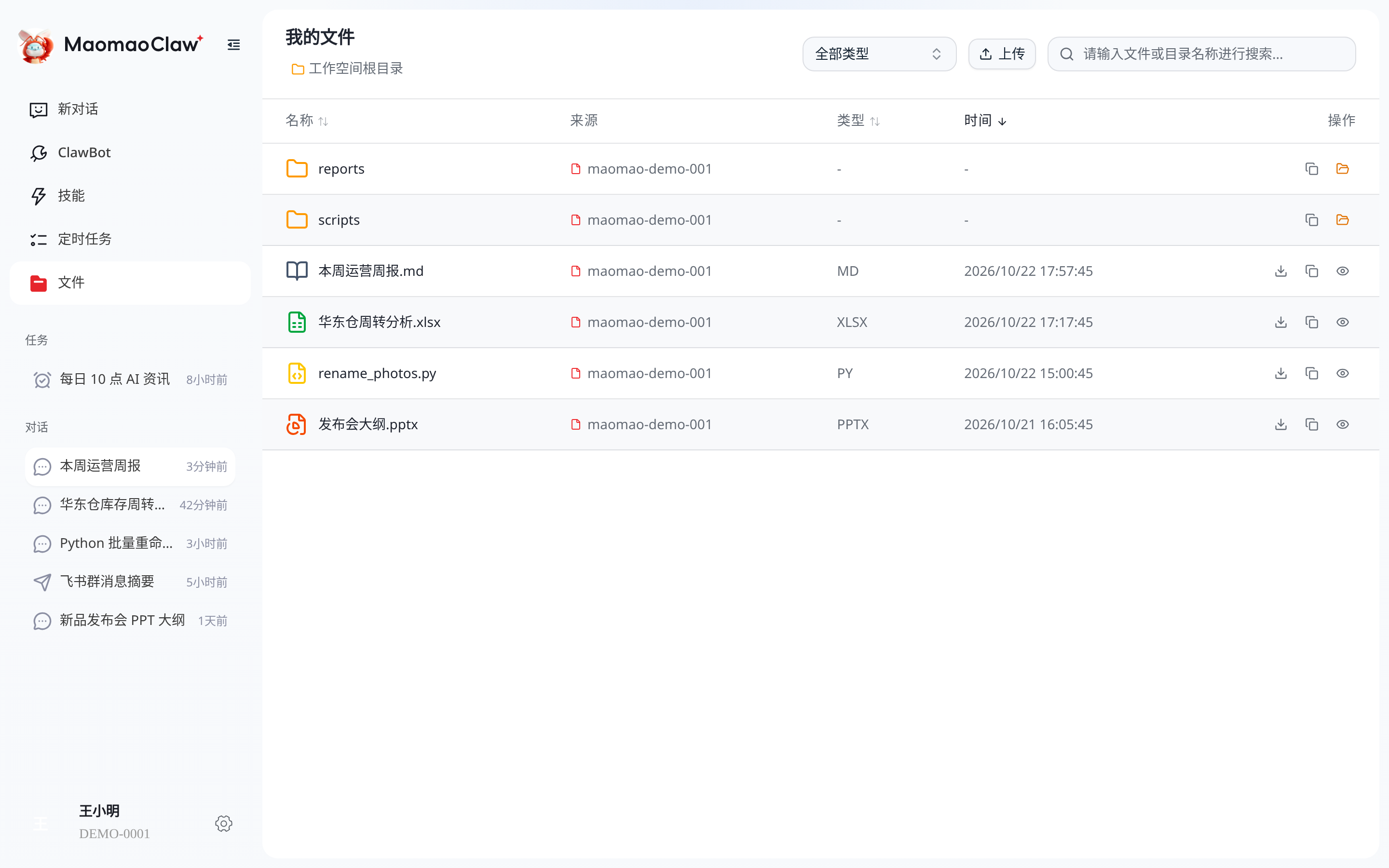Click the 来源 column header
Viewport: 1389px width, 868px height.
point(584,121)
